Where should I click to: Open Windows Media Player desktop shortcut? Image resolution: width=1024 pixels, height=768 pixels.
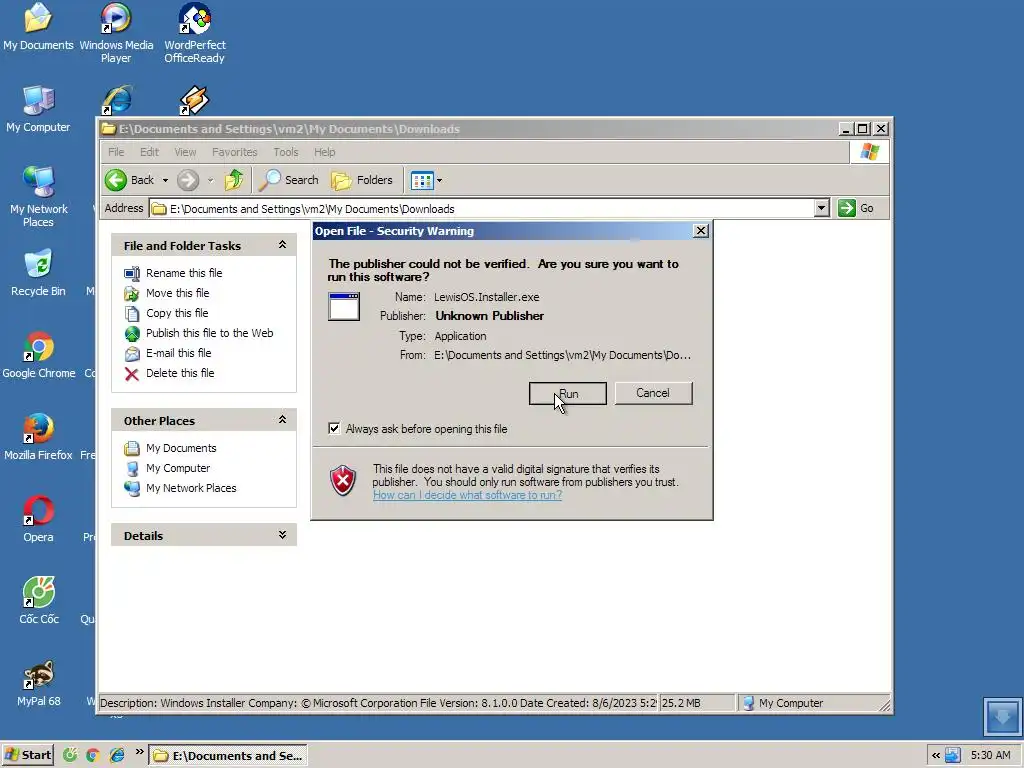[x=116, y=33]
